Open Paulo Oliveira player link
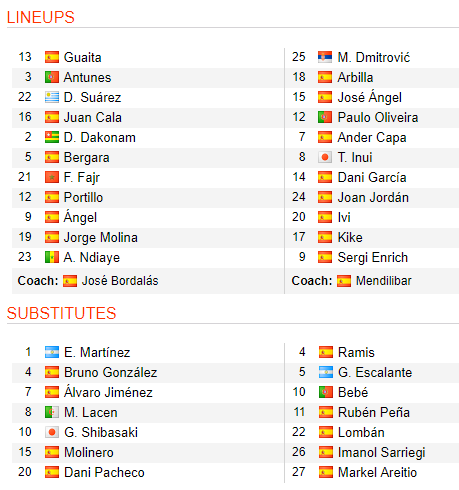Viewport: 459px width, 490px height. click(378, 117)
